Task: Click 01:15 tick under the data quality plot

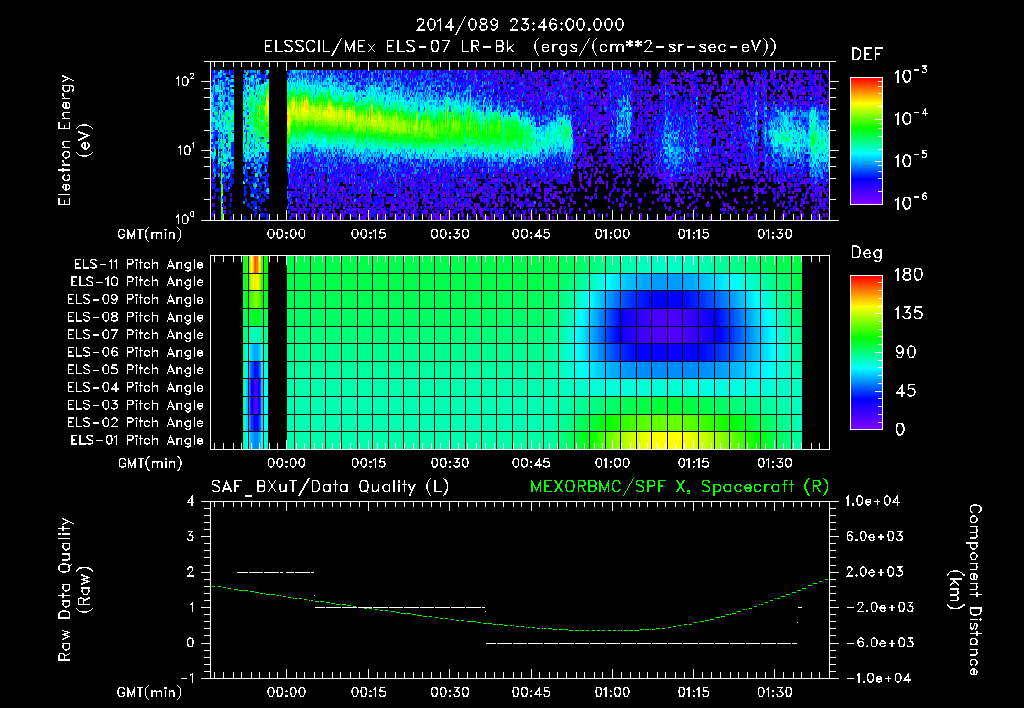Action: (x=694, y=692)
